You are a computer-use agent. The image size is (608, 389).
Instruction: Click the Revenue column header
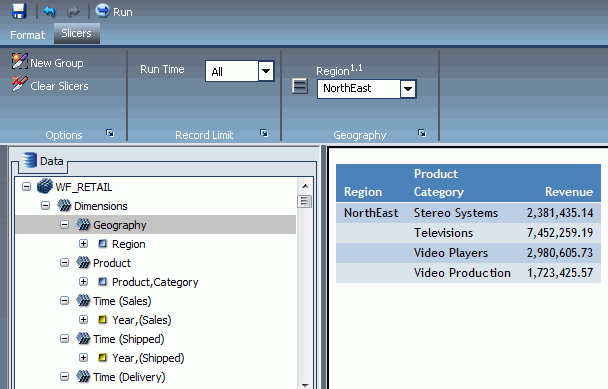[569, 192]
